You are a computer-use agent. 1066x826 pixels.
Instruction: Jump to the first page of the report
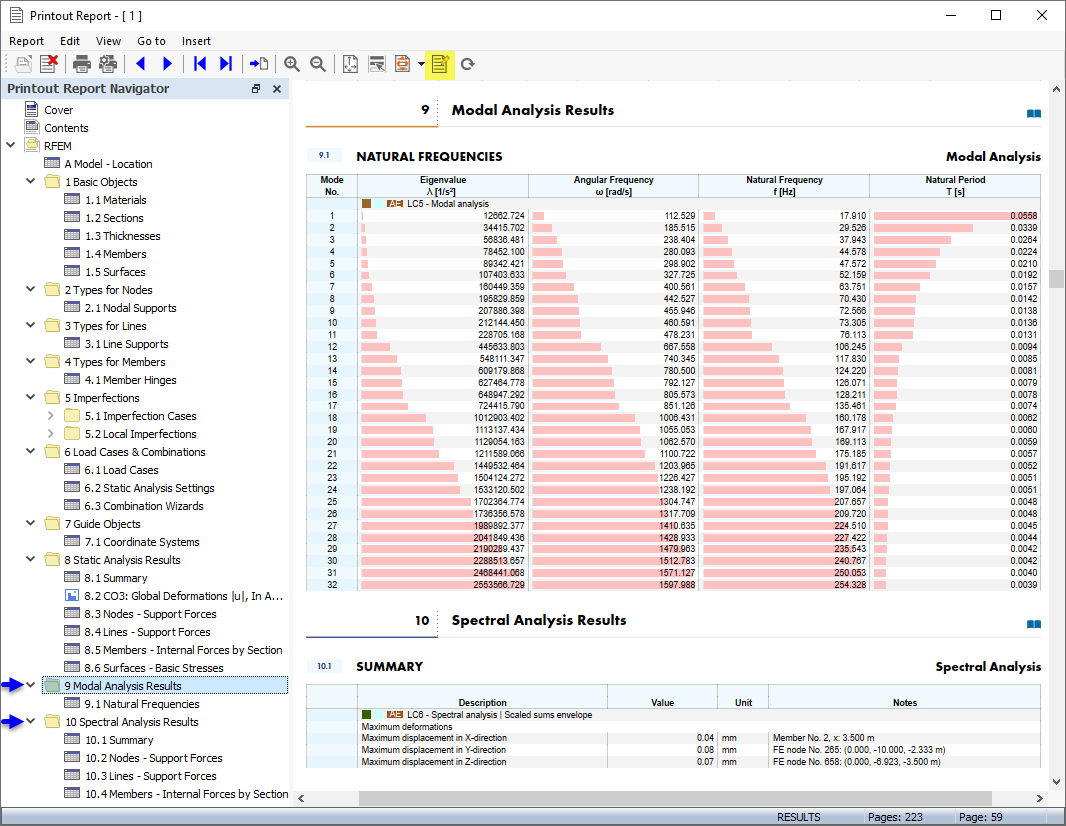tap(199, 64)
